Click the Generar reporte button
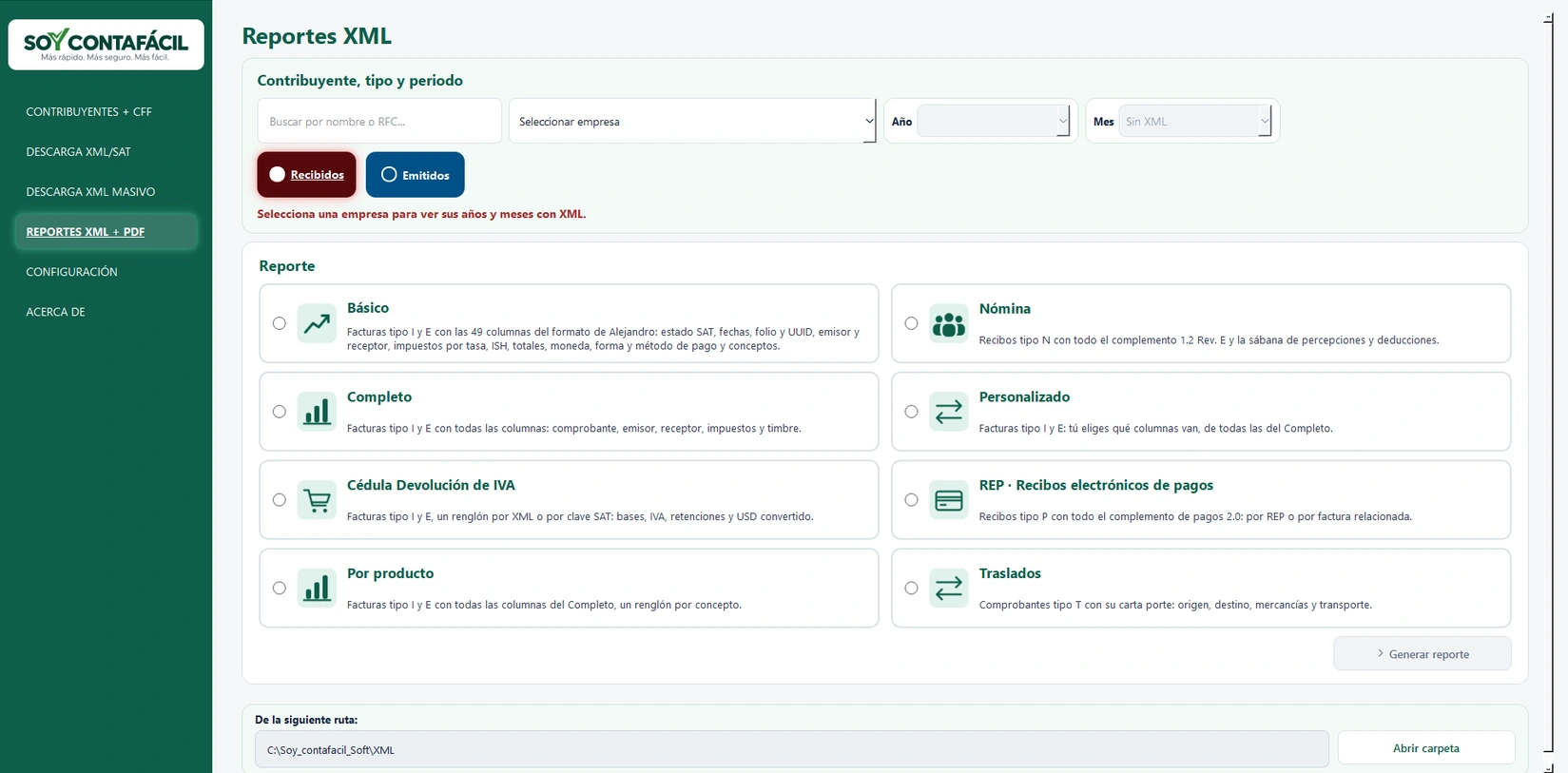The image size is (1568, 773). coord(1423,654)
